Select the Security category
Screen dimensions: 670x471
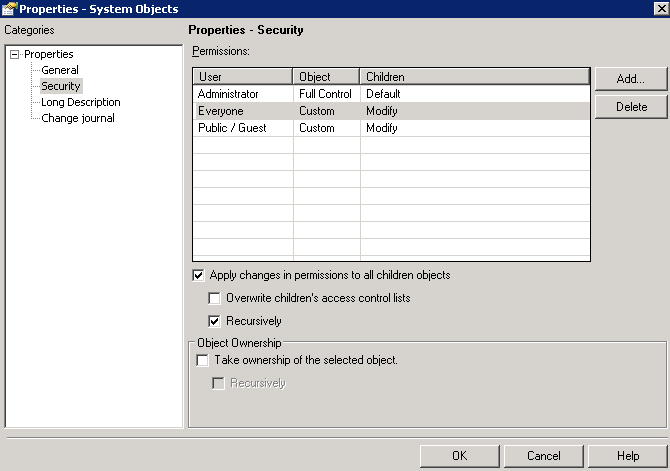point(60,86)
